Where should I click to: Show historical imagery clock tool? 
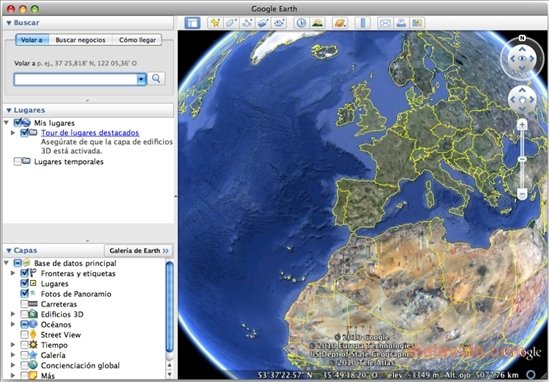[301, 23]
